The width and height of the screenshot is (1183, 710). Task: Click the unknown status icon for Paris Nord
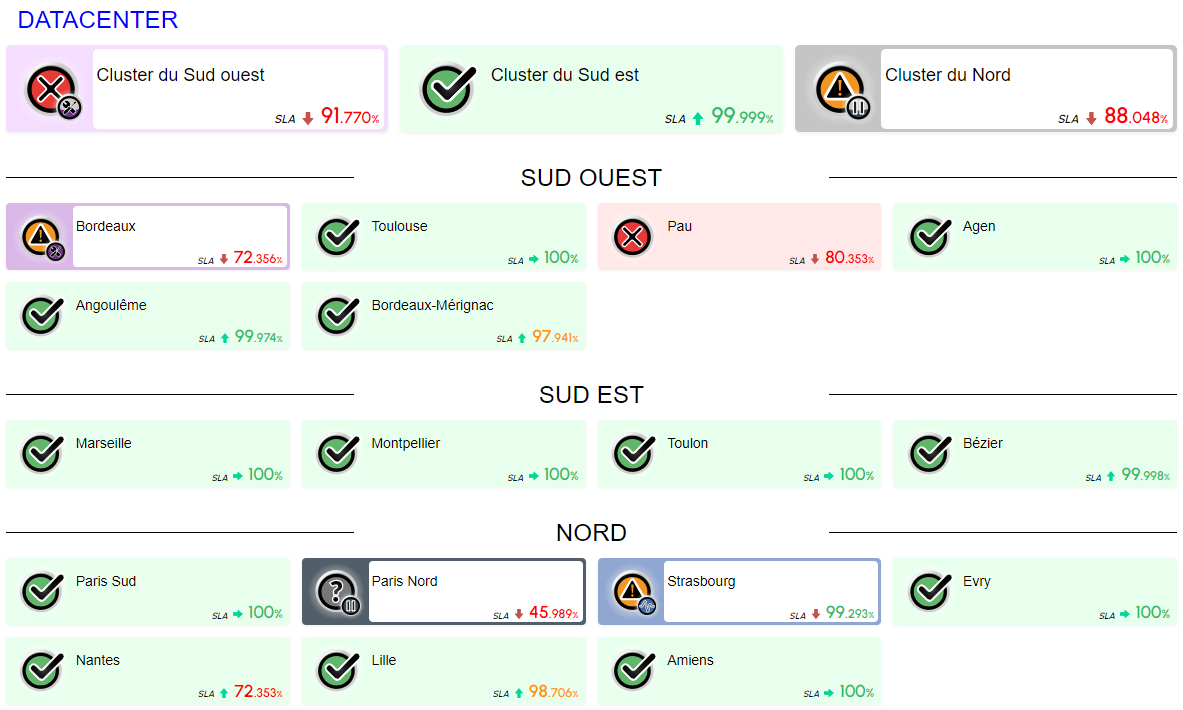coord(337,592)
